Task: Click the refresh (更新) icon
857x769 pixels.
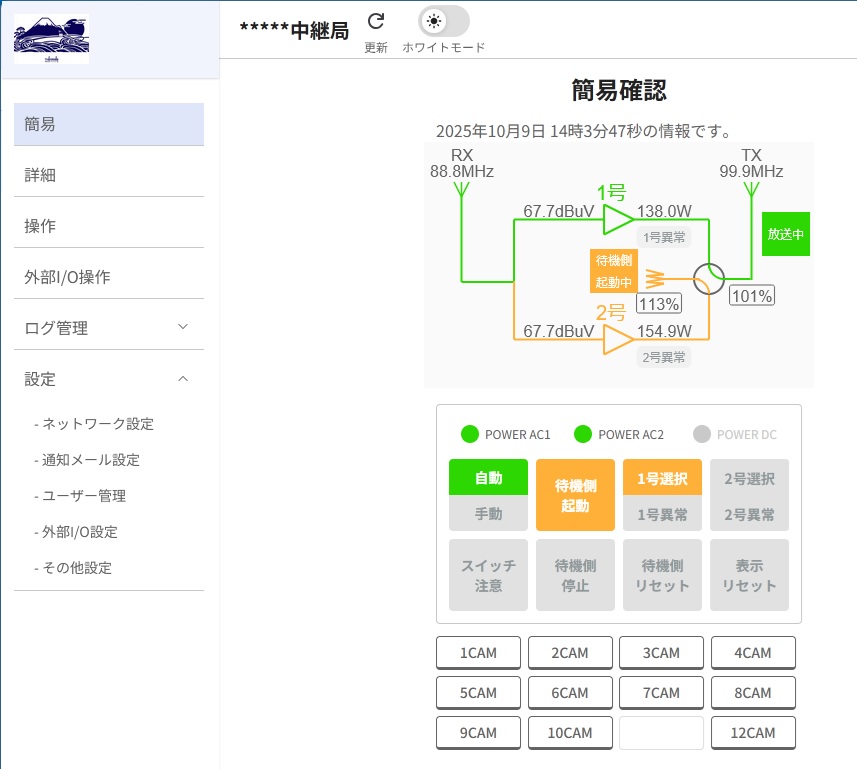Action: (x=376, y=22)
